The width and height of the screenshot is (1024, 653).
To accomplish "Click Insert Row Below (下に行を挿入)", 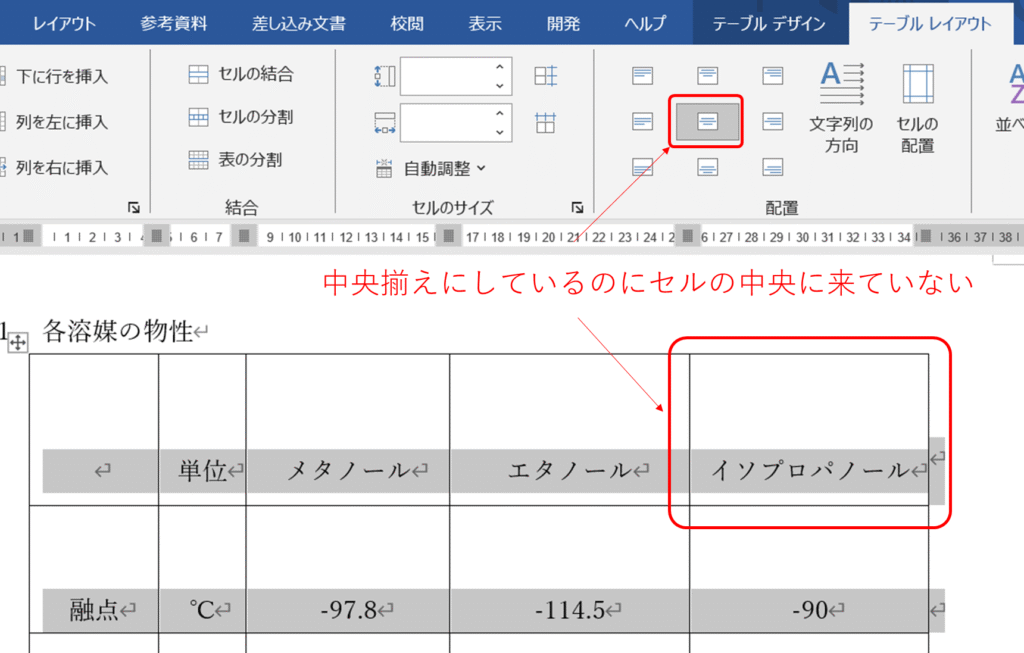I will click(x=60, y=76).
